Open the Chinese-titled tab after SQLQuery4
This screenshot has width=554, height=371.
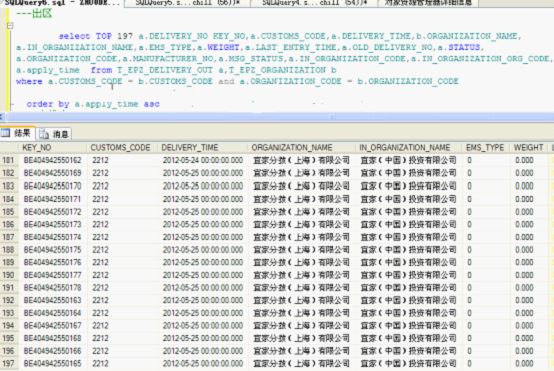[x=428, y=3]
